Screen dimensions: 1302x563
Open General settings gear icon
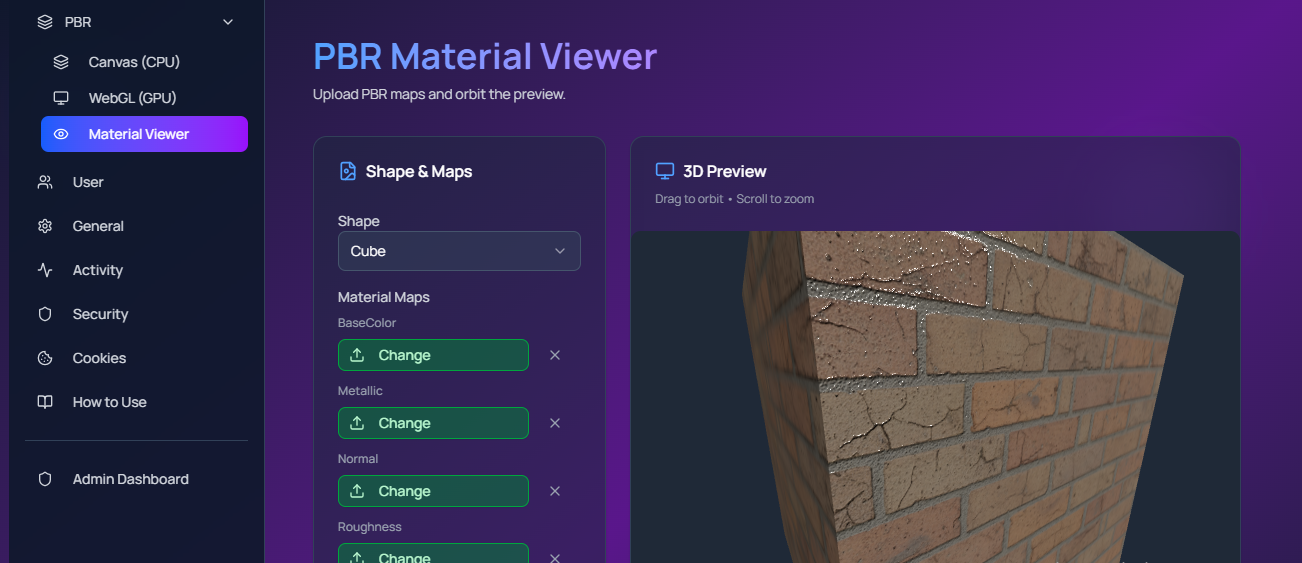point(45,226)
